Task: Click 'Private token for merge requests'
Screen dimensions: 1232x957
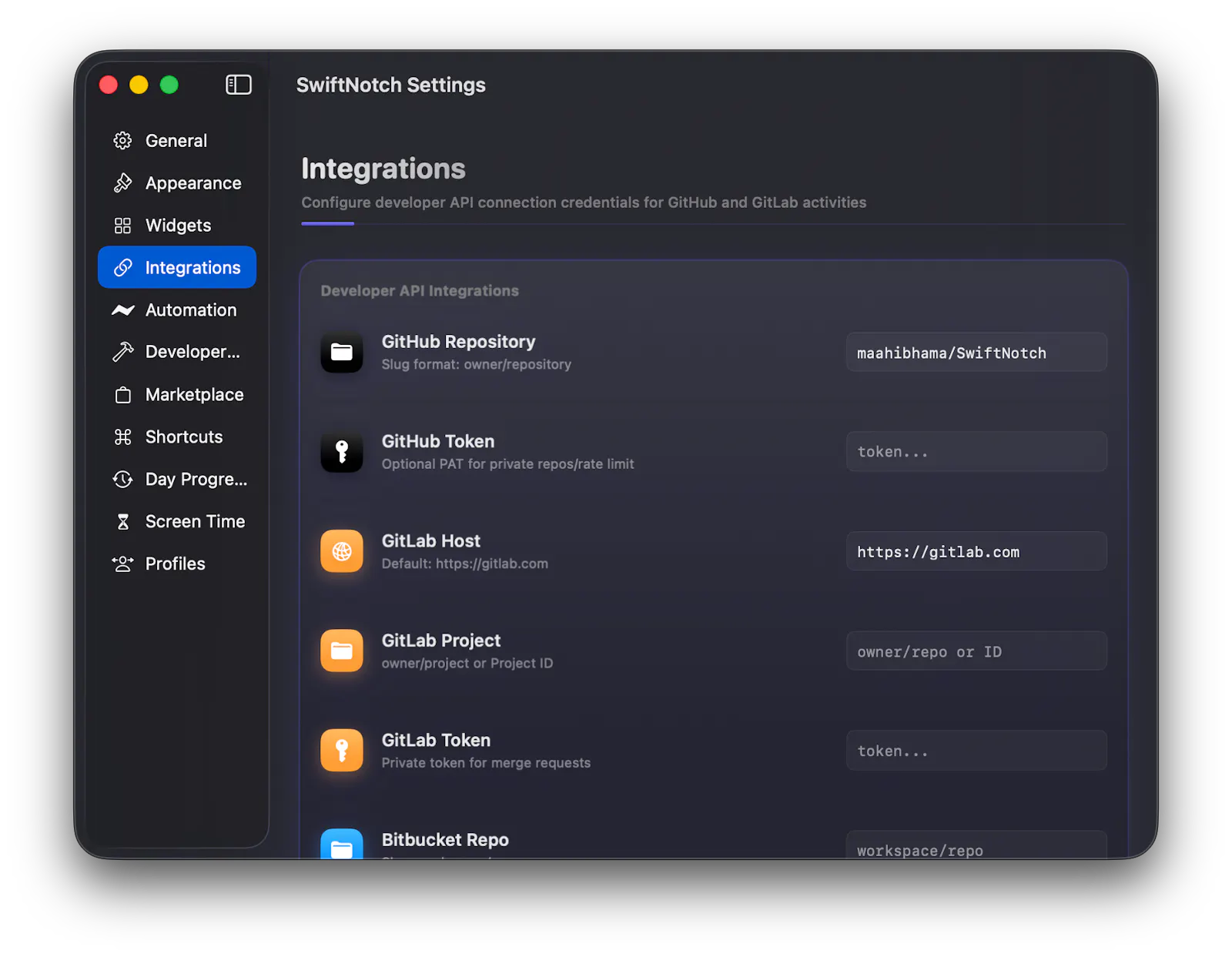Action: [x=486, y=763]
